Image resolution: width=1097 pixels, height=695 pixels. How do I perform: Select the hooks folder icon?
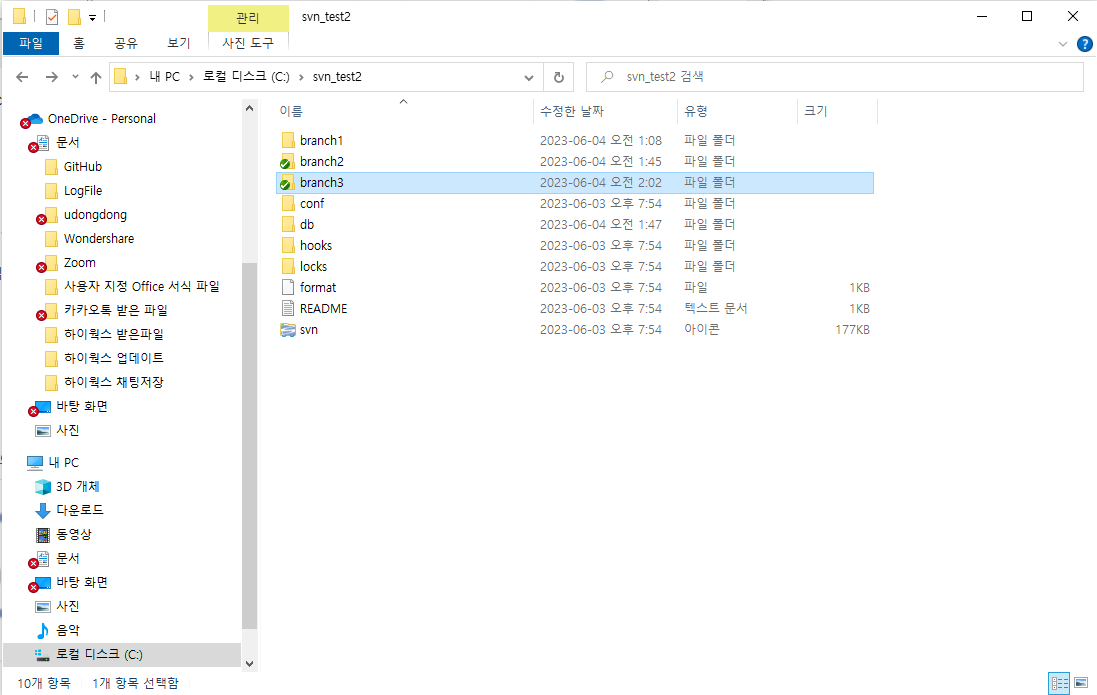(288, 246)
